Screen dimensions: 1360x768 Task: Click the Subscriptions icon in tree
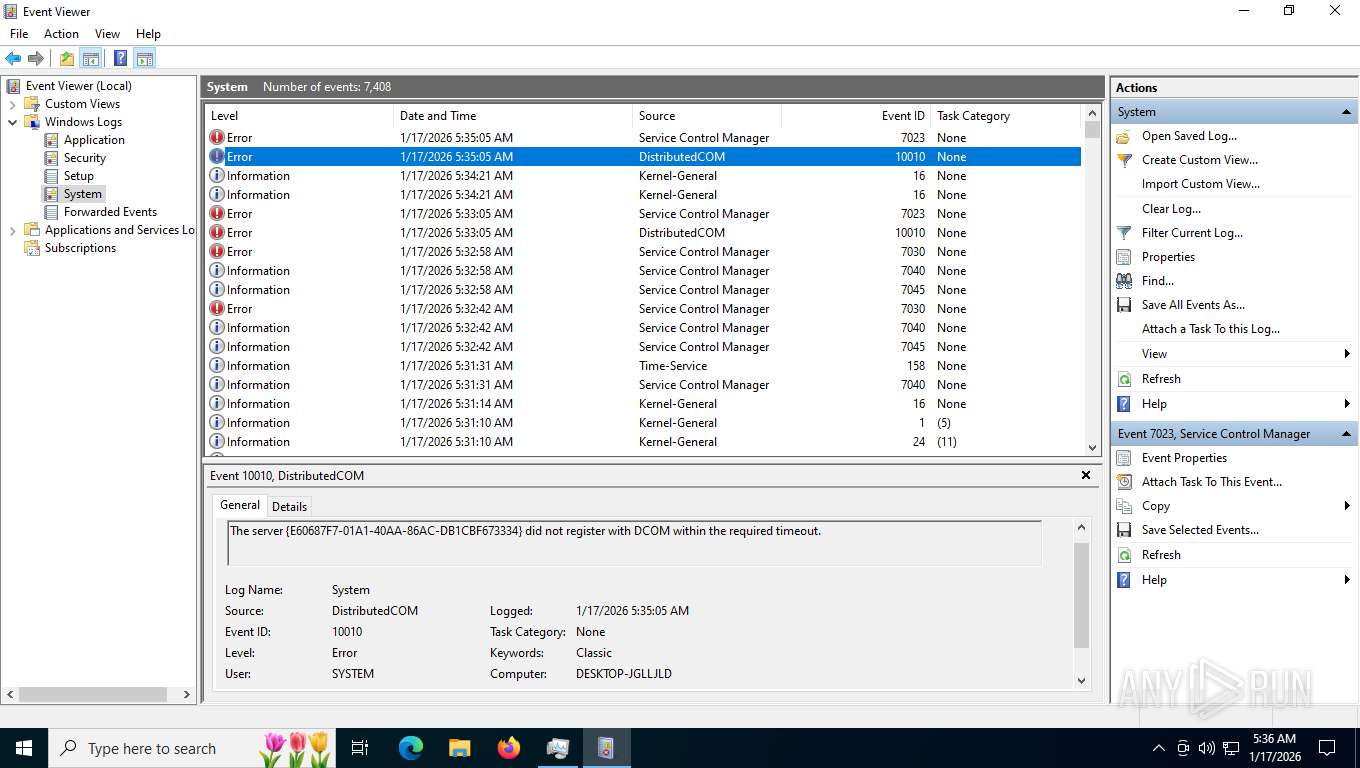[32, 248]
